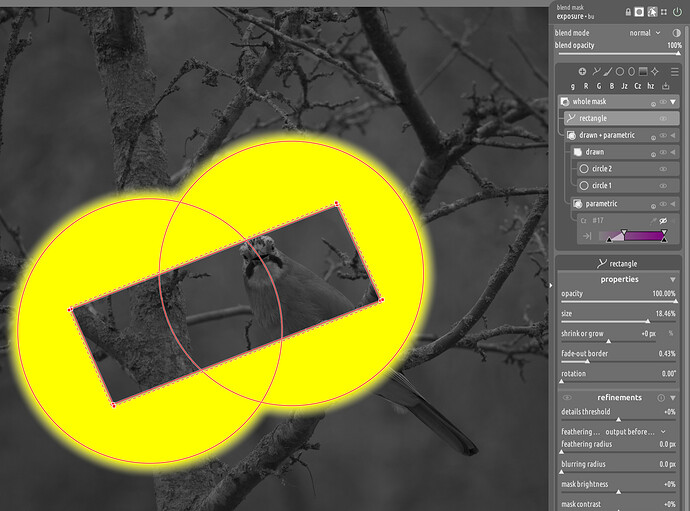Click the input arrow icon beside gradient

tap(587, 236)
